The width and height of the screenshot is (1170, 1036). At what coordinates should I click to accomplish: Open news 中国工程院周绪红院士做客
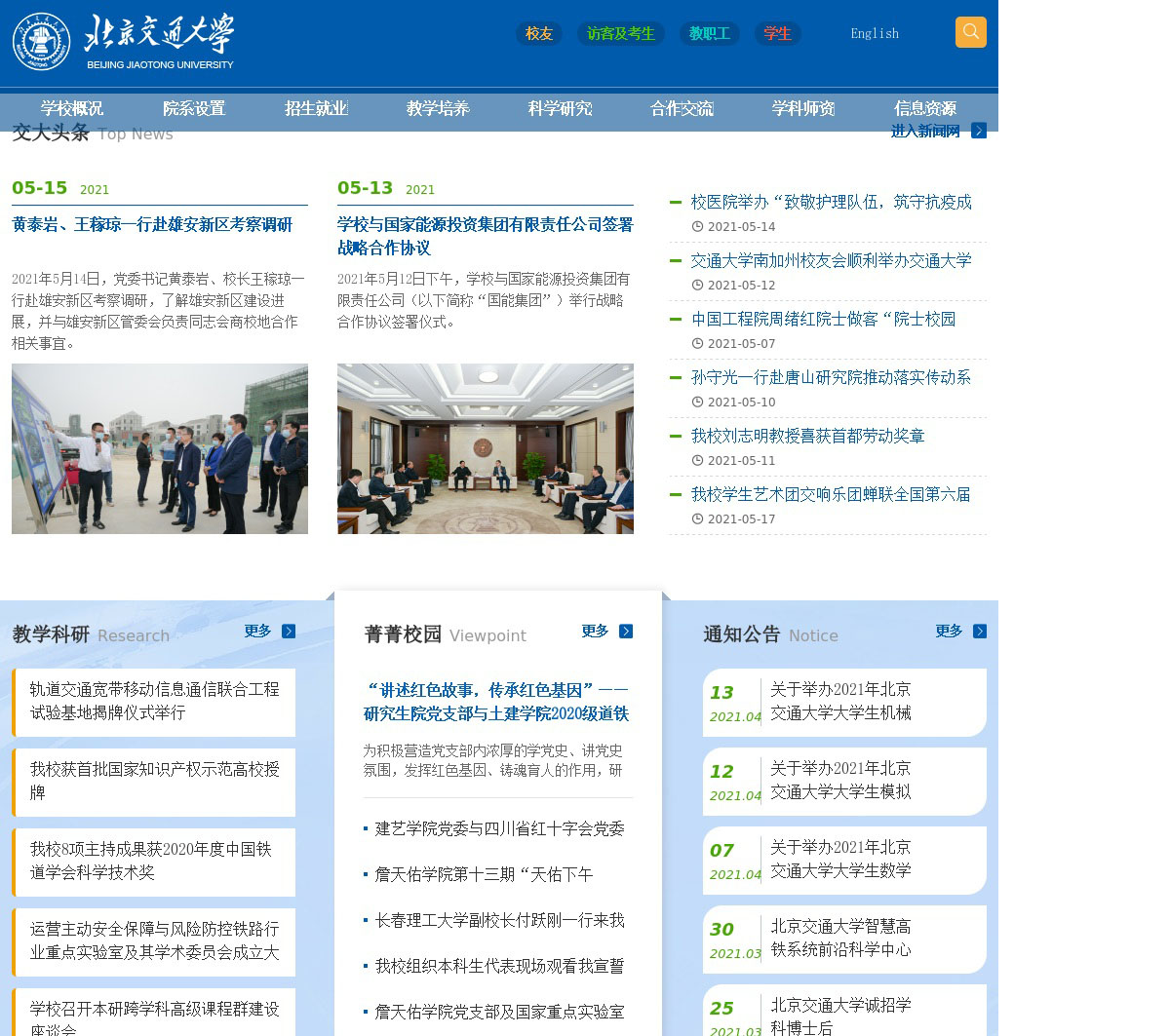point(824,320)
